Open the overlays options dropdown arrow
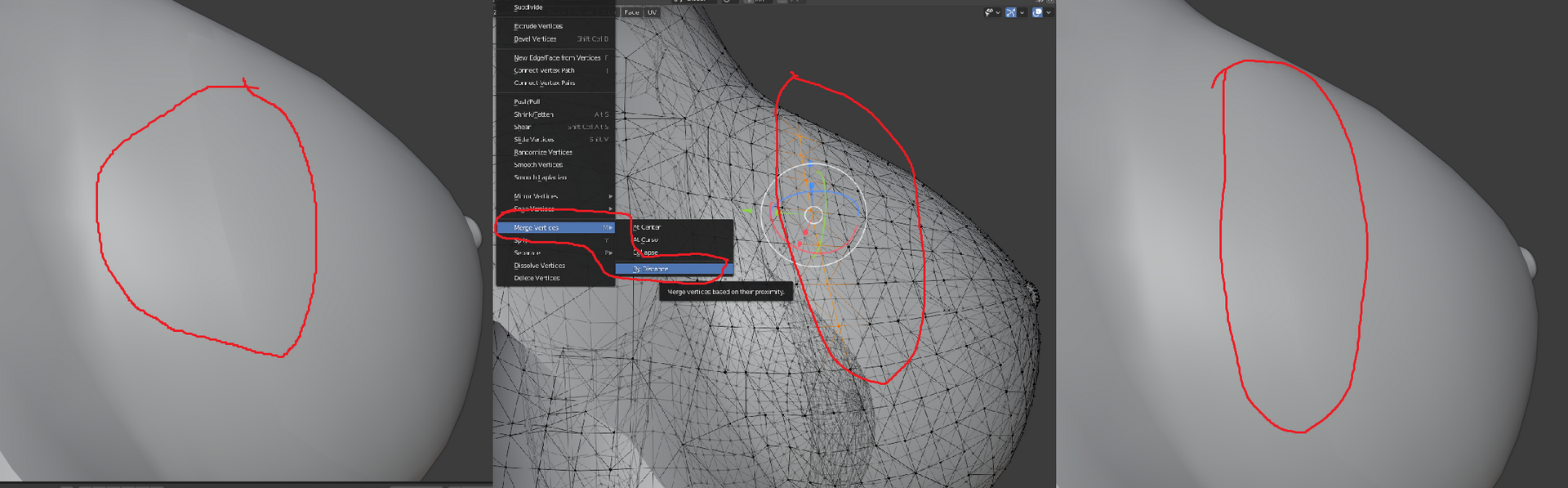The height and width of the screenshot is (488, 1568). 1049,13
